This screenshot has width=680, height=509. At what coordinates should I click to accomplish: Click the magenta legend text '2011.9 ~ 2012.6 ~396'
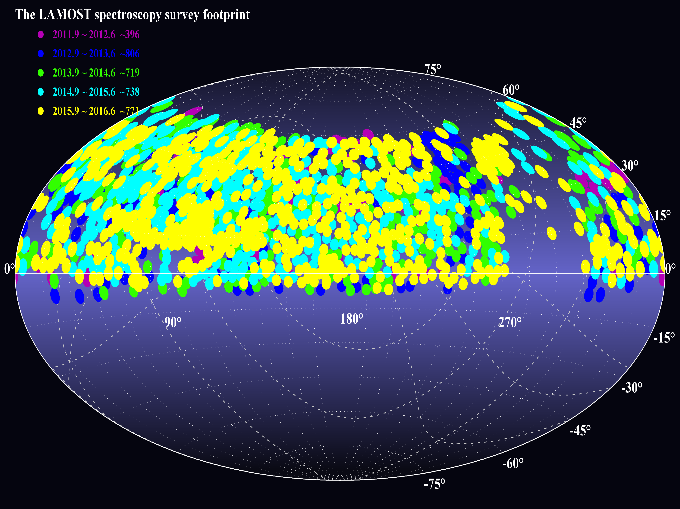click(96, 35)
